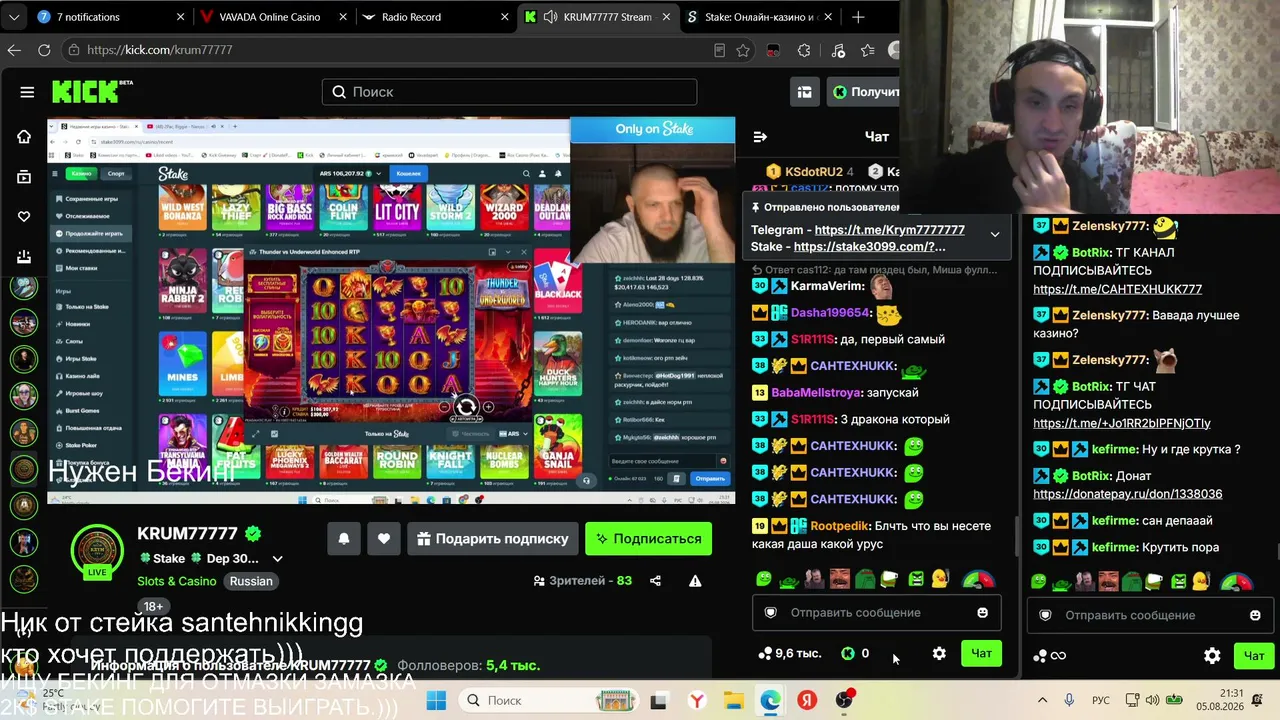This screenshot has height=720, width=1280.
Task: Open the Windows Start menu
Action: pyautogui.click(x=436, y=701)
